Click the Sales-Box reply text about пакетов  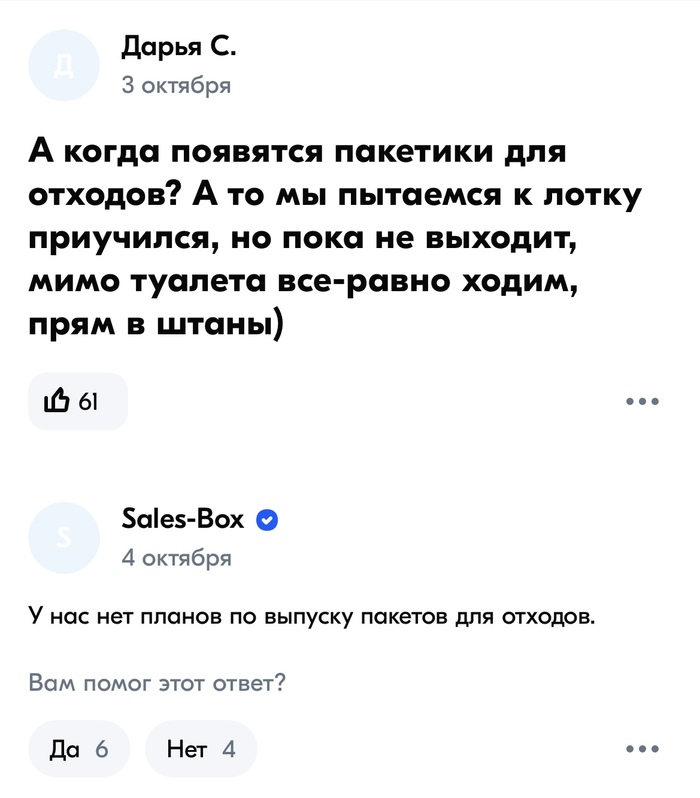(x=312, y=617)
